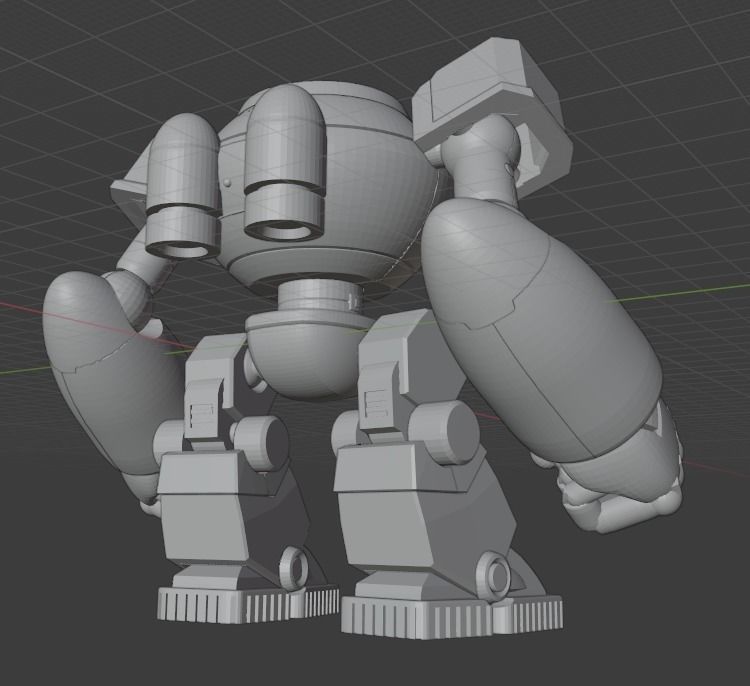Image resolution: width=750 pixels, height=686 pixels.
Task: Select the treaded foot under the smaller forearm
Action: tap(248, 604)
